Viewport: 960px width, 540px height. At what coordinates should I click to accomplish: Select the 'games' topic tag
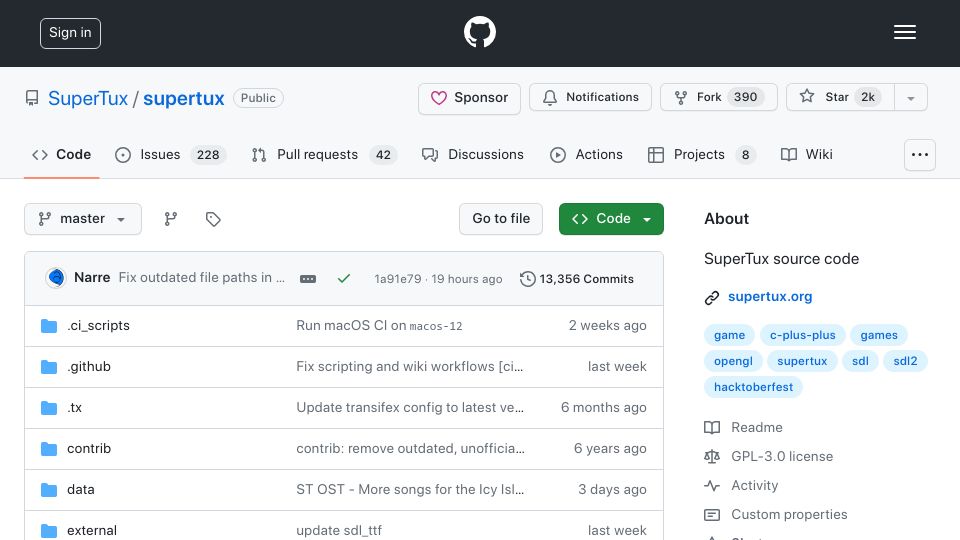tap(879, 336)
